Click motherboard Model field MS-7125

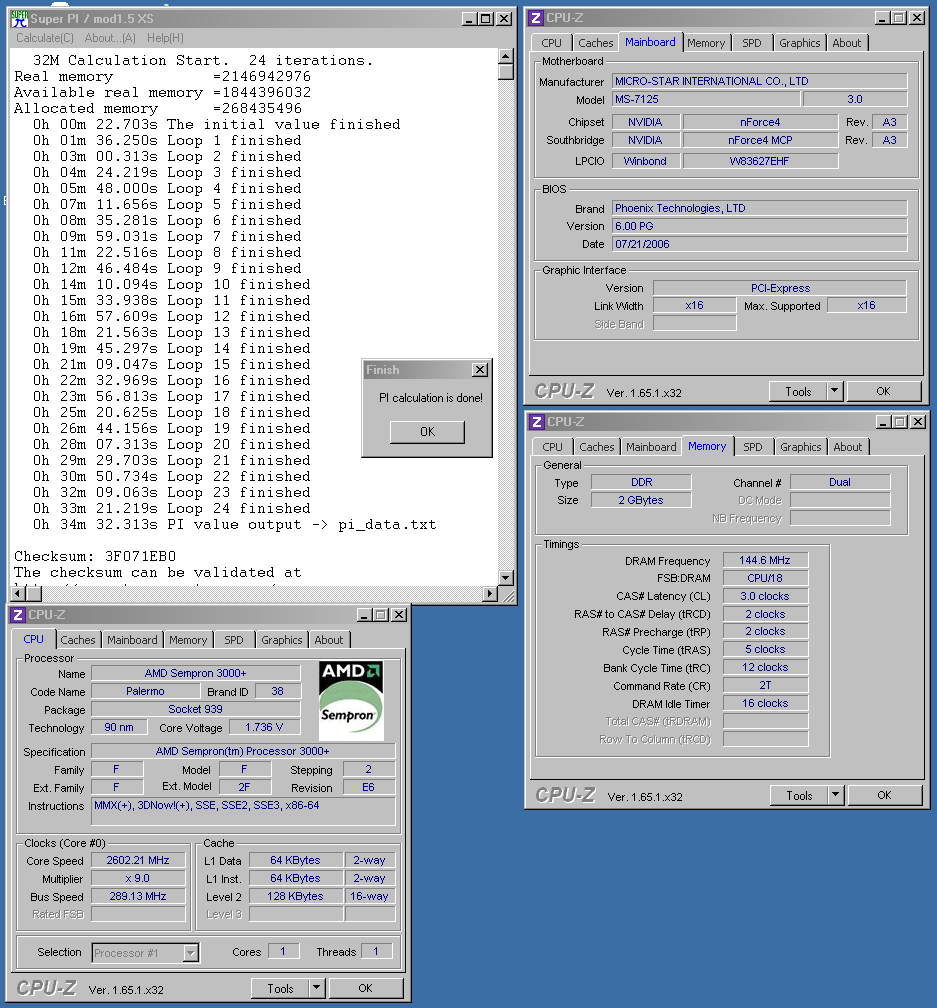click(x=706, y=99)
